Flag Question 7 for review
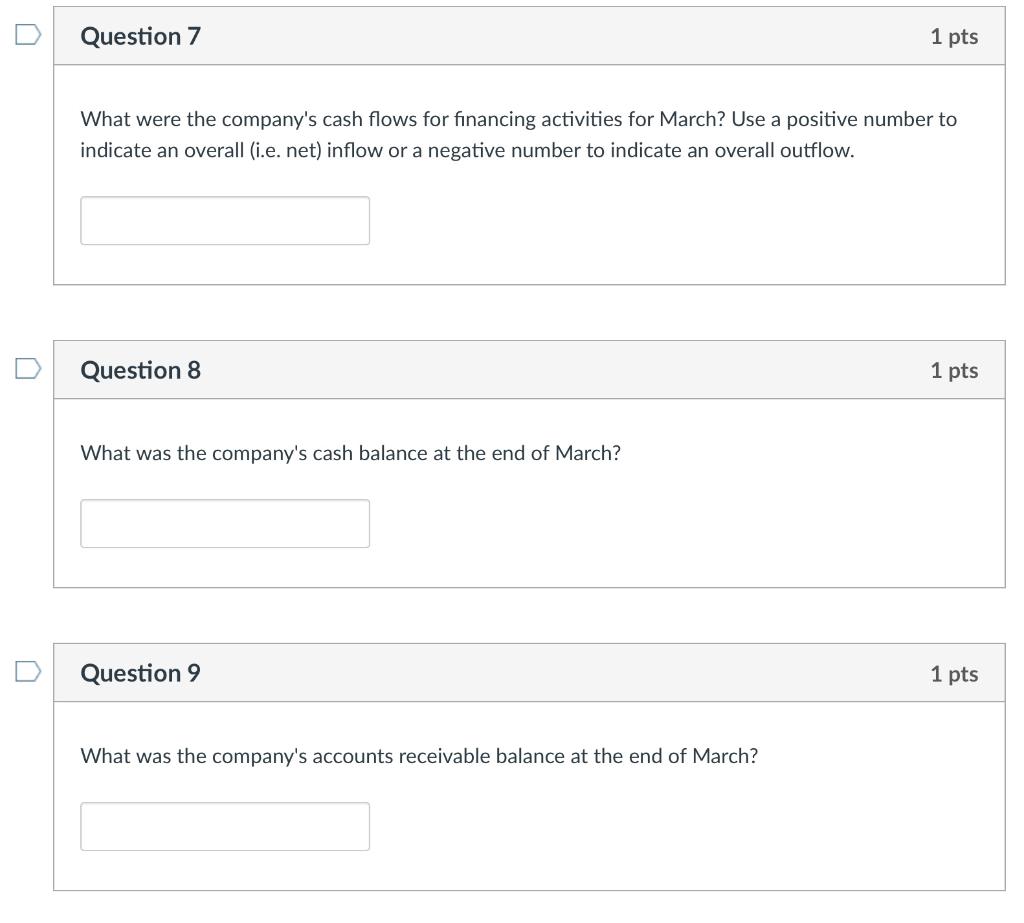The width and height of the screenshot is (1024, 923). [27, 36]
